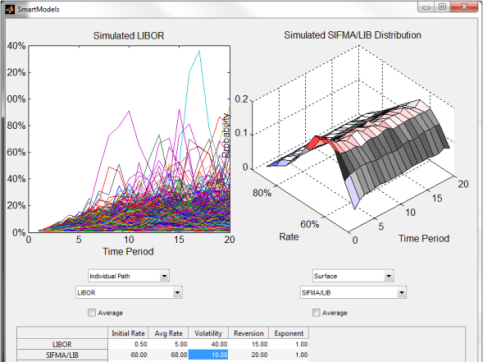Enable Average checkbox under SIFMA/LIB plot
This screenshot has width=483, height=362.
[316, 313]
